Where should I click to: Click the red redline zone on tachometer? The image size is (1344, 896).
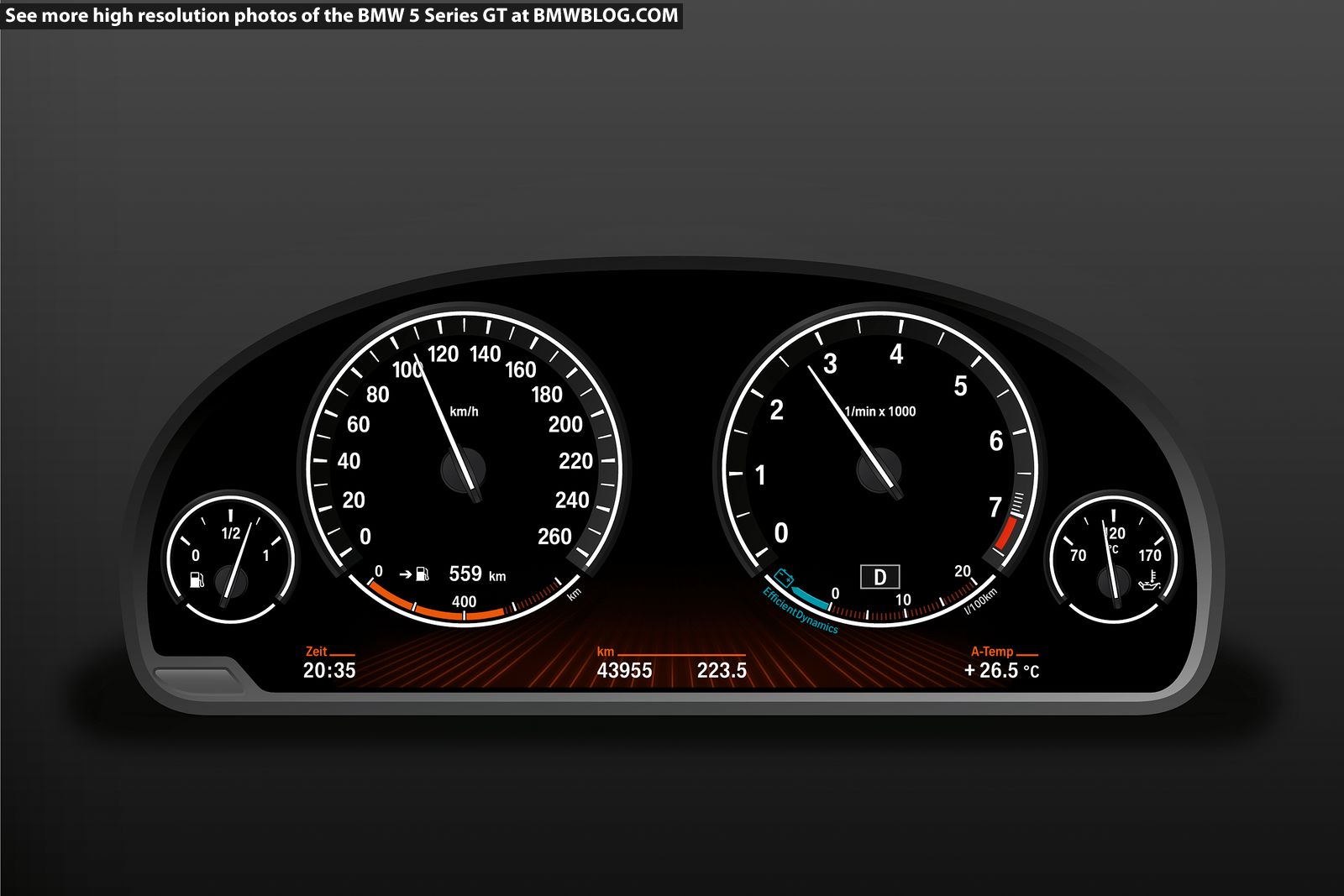pos(1005,534)
